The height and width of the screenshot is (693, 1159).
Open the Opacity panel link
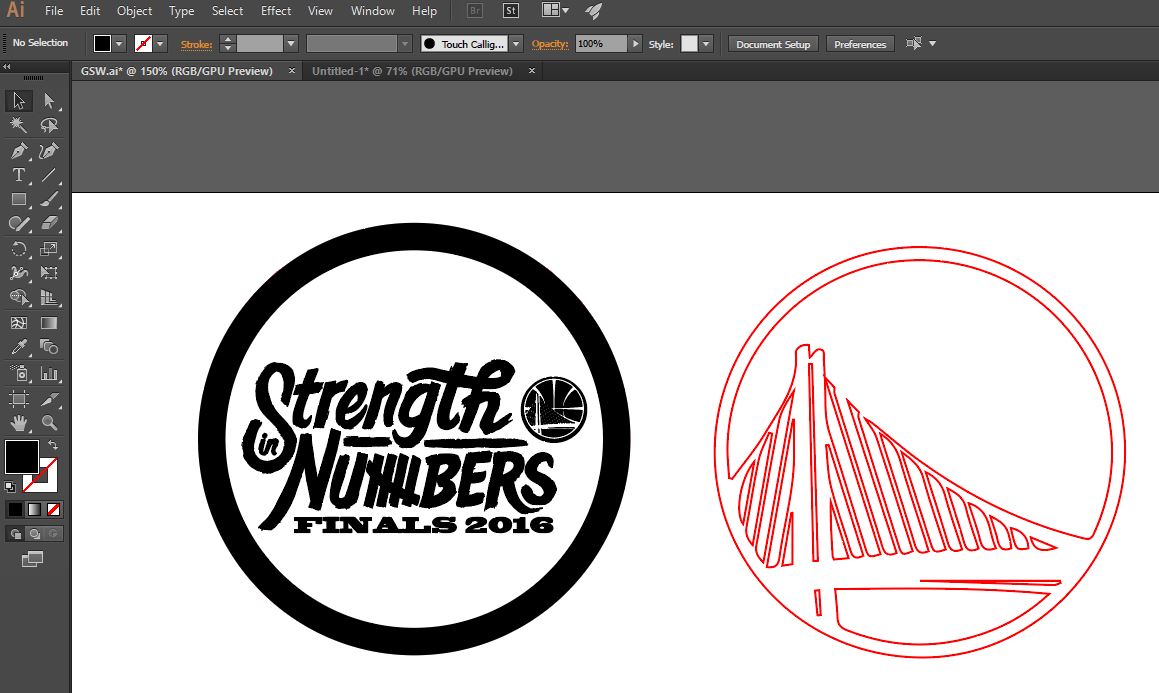[x=550, y=44]
